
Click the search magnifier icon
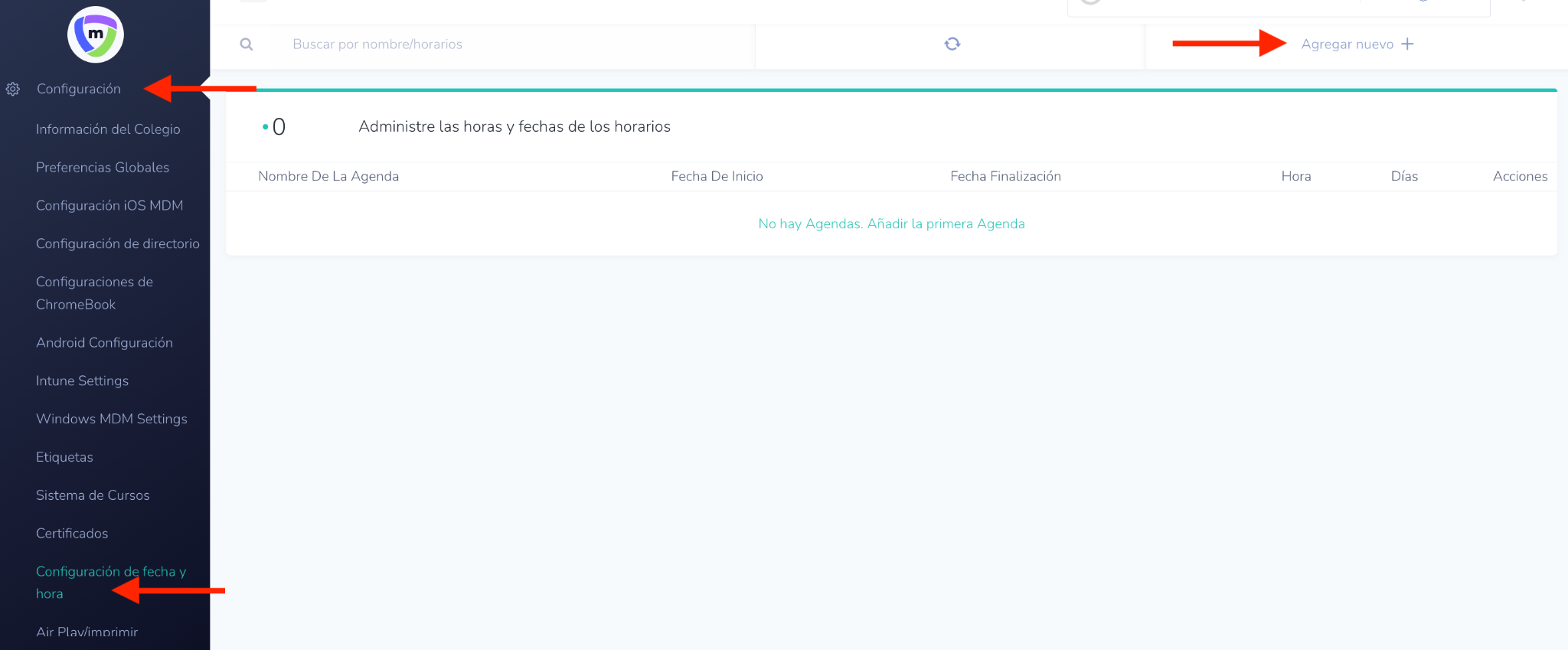coord(247,44)
